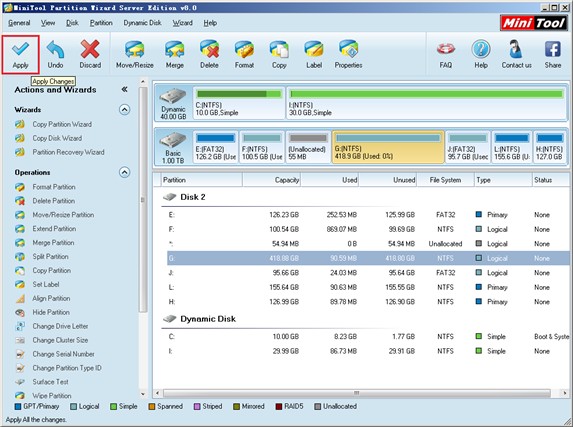Select the 55 MB Unallocated block
This screenshot has height=427, width=573.
308,147
